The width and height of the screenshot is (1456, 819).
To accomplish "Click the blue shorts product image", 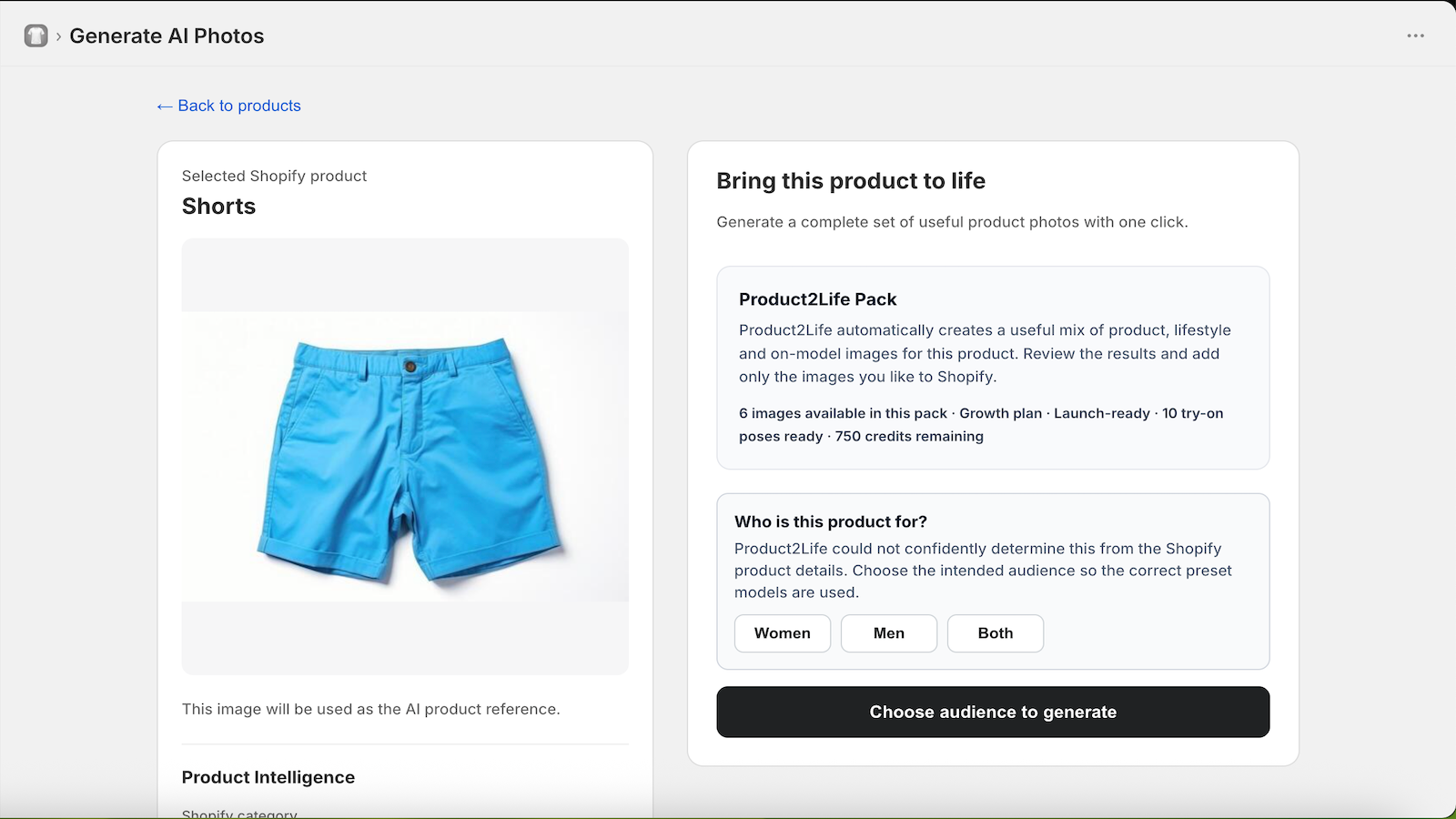I will pyautogui.click(x=405, y=457).
